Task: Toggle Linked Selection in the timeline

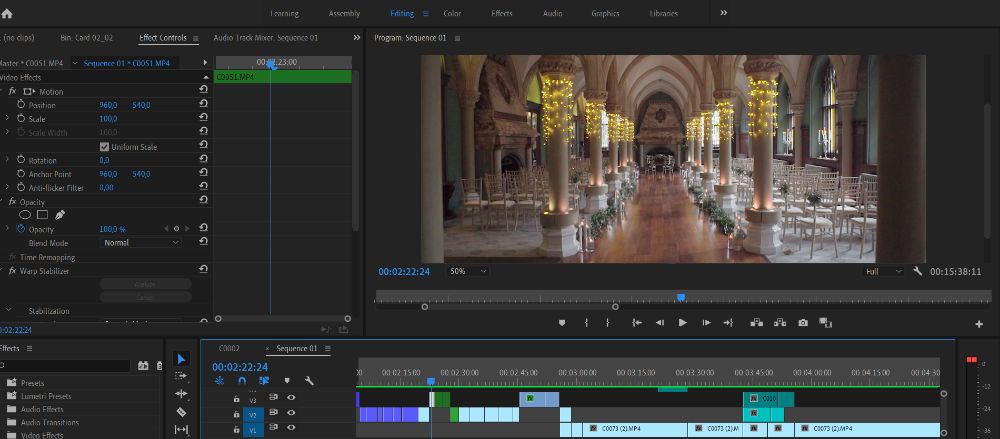Action: pyautogui.click(x=264, y=381)
